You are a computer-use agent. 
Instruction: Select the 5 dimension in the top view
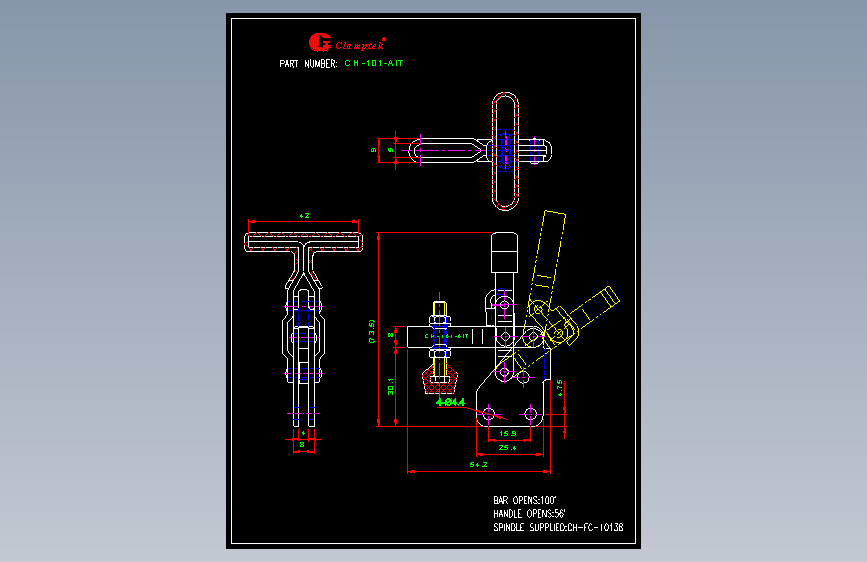[x=390, y=150]
